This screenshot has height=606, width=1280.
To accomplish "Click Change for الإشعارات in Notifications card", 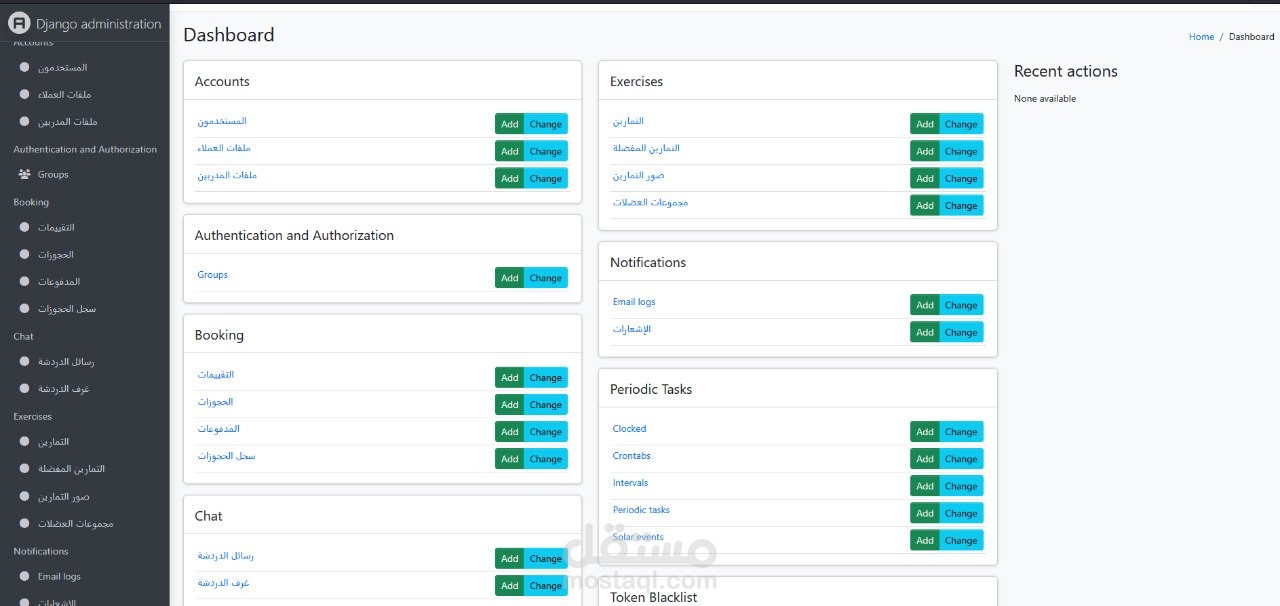I will [961, 332].
